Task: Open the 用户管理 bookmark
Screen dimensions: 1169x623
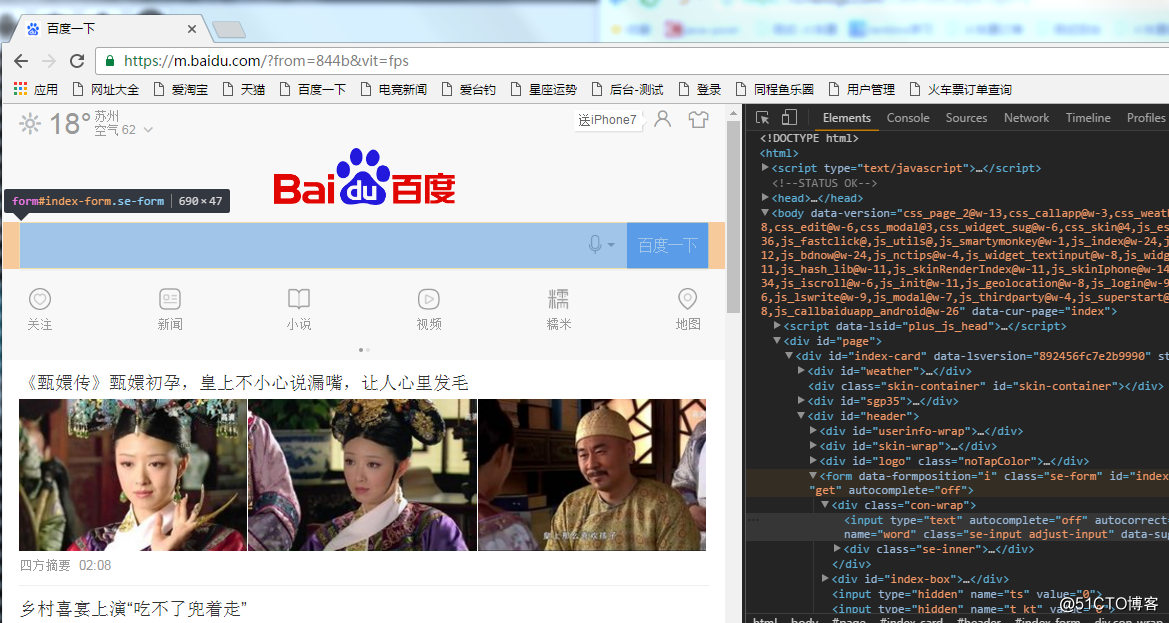Action: pyautogui.click(x=861, y=89)
